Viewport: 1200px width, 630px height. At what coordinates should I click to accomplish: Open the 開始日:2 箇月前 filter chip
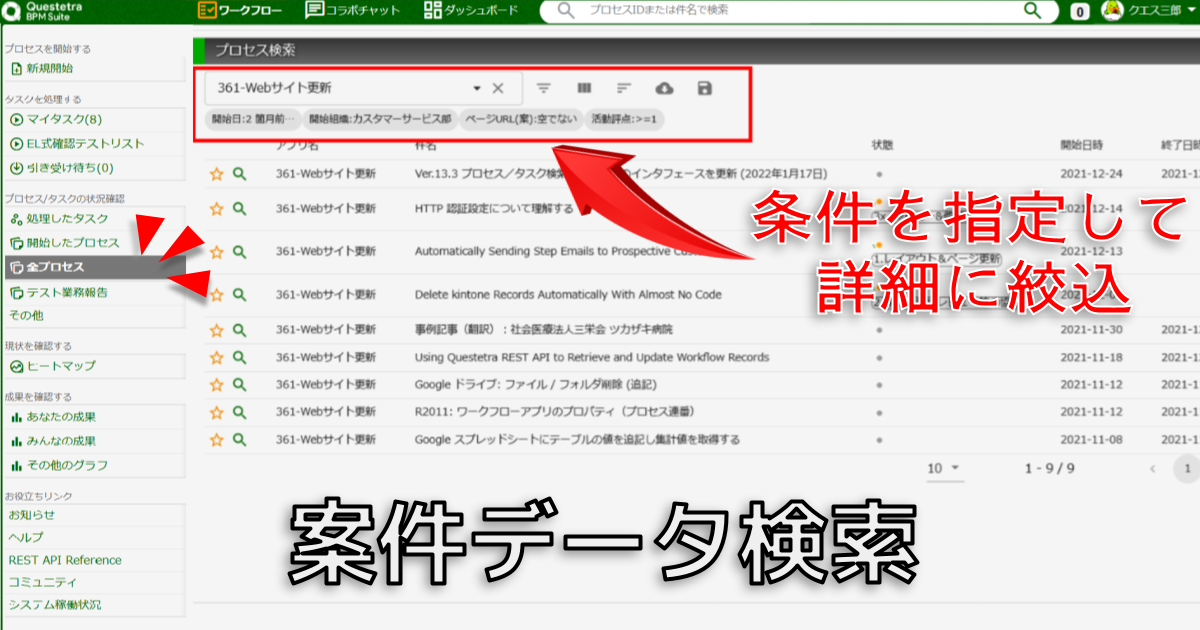click(253, 119)
